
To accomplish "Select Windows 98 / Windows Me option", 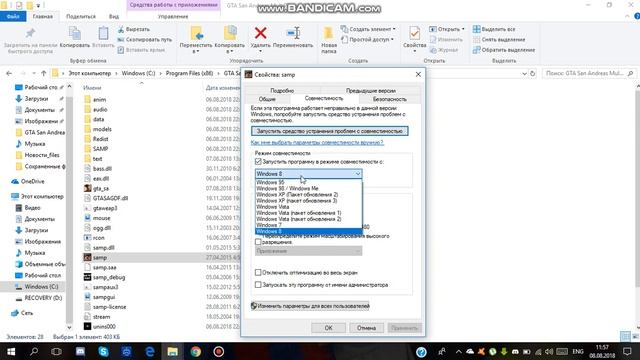I will (x=308, y=189).
